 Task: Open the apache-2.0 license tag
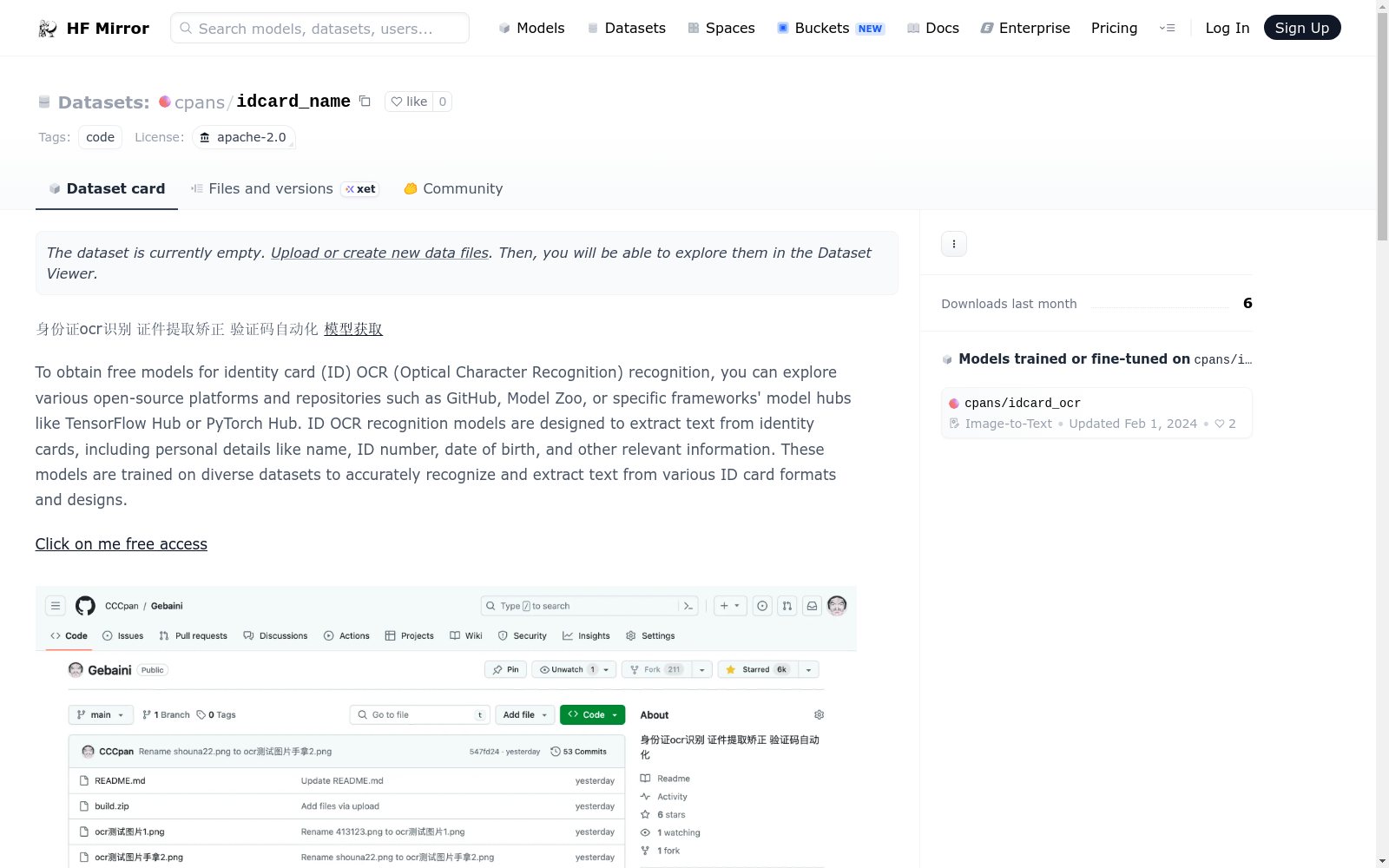click(x=244, y=137)
